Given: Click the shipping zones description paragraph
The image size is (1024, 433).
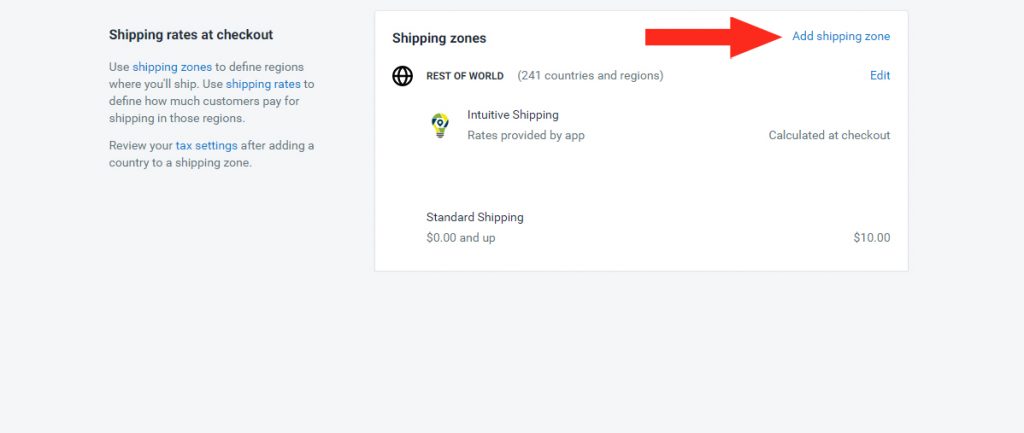Looking at the screenshot, I should click(x=212, y=93).
